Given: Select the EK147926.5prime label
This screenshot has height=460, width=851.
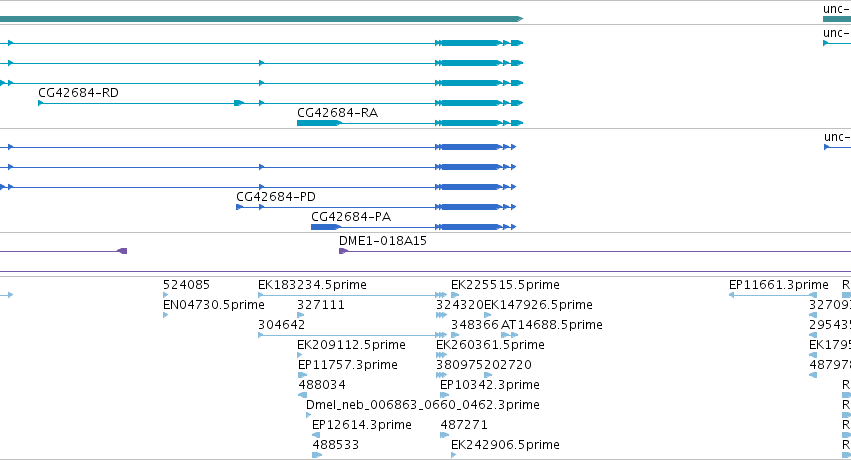Looking at the screenshot, I should pyautogui.click(x=538, y=305).
